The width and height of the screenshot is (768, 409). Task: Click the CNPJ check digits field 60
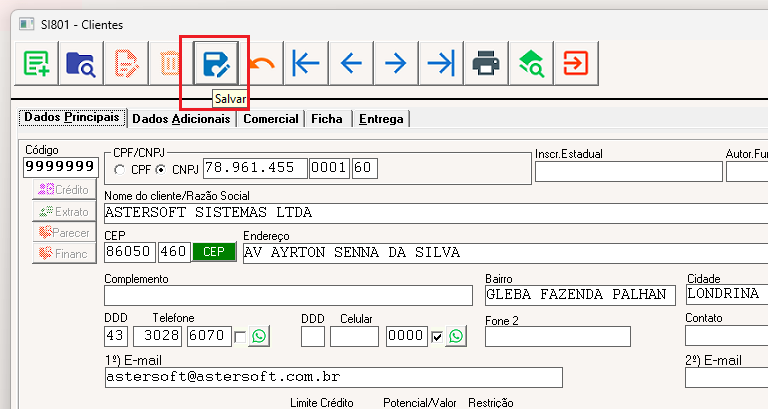pos(364,168)
